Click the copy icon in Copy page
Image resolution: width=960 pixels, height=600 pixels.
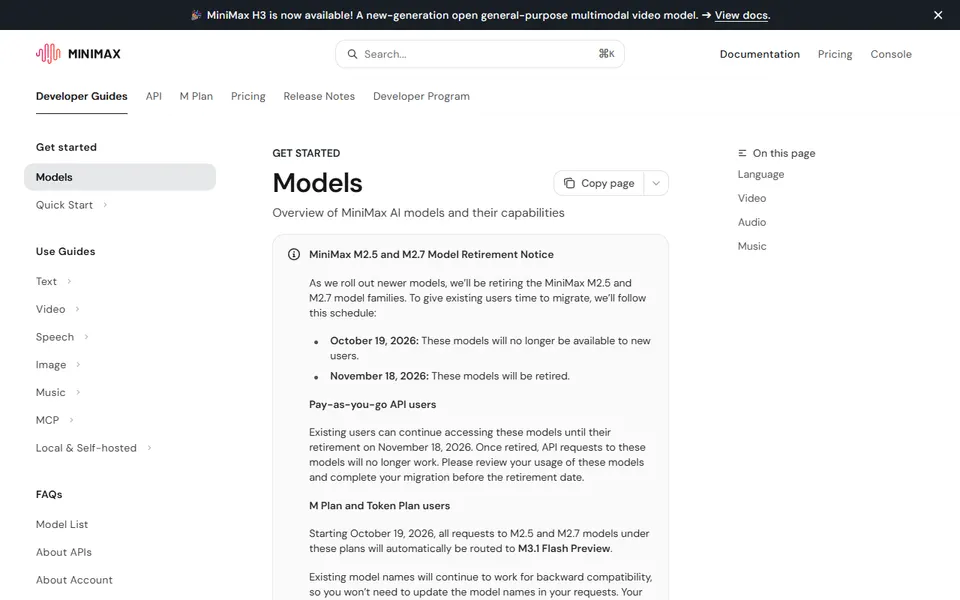(x=569, y=183)
